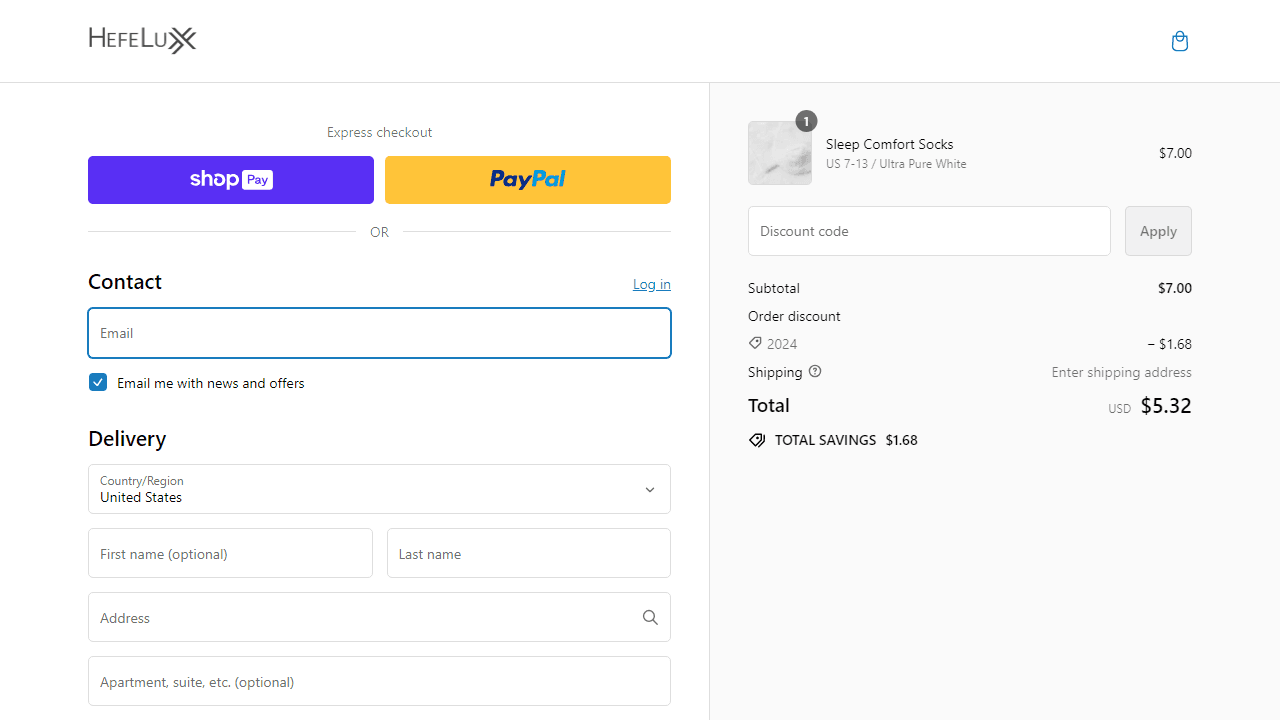Click the Last name field
Image resolution: width=1280 pixels, height=720 pixels.
click(529, 553)
